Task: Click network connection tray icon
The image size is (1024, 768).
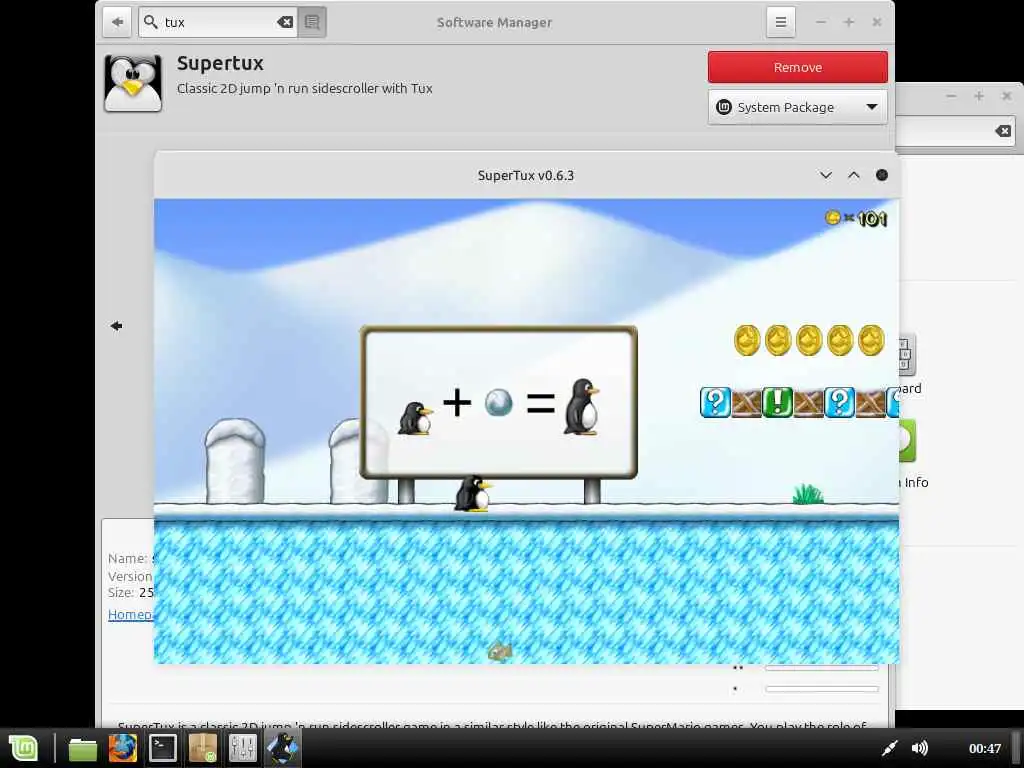Action: pos(889,748)
